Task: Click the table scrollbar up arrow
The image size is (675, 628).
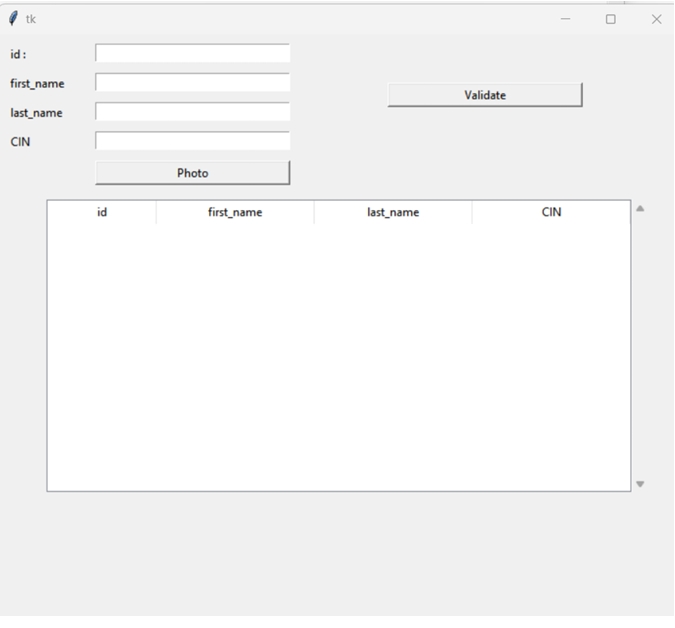Action: coord(640,209)
